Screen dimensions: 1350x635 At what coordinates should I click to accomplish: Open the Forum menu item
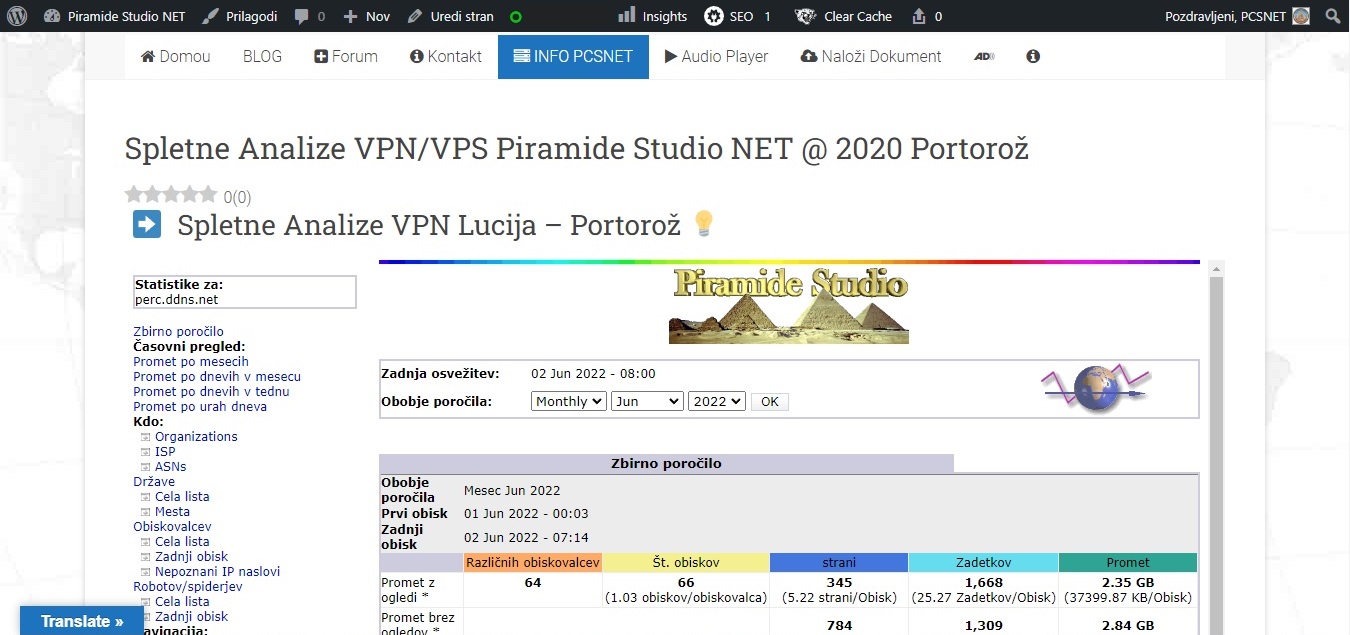(x=346, y=56)
